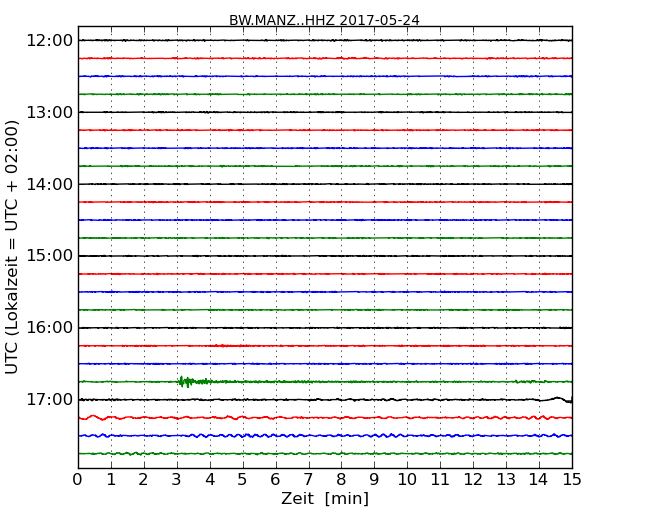Select the 12:00 time tick label

point(49,41)
